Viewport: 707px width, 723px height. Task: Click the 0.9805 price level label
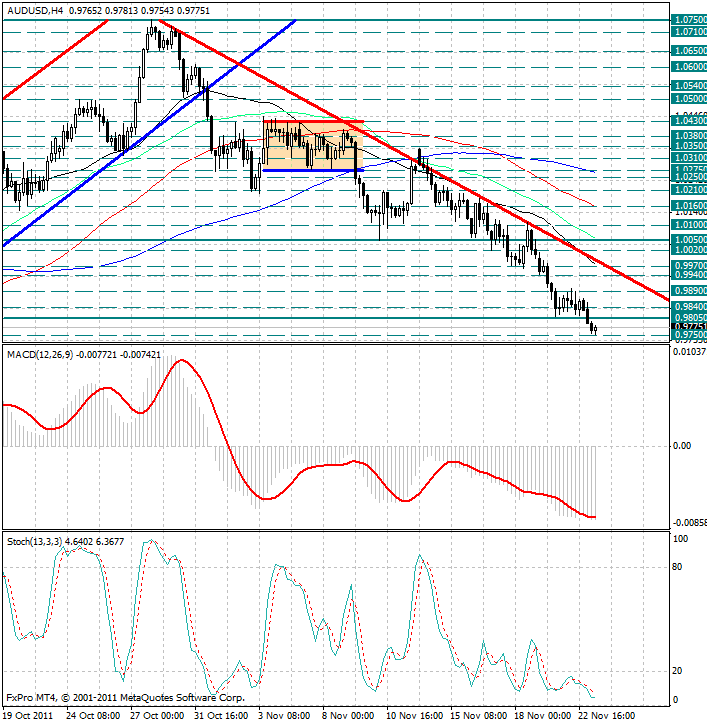689,318
